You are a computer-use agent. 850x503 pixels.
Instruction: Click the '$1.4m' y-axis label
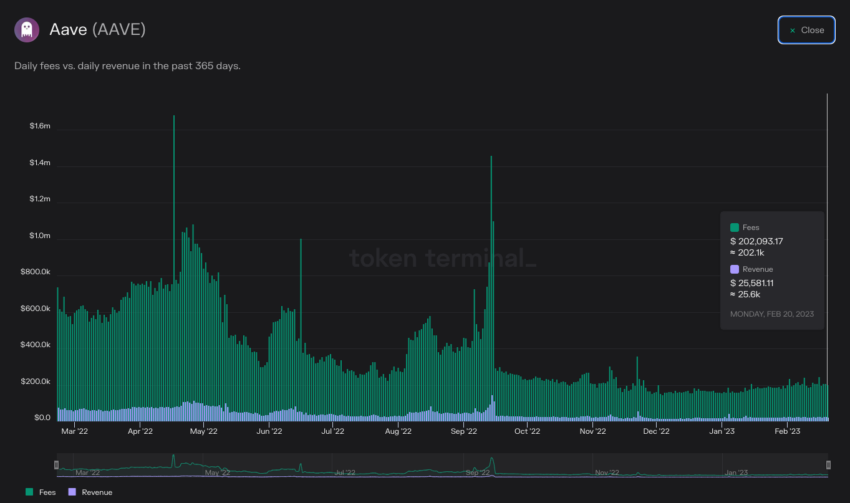tap(40, 163)
